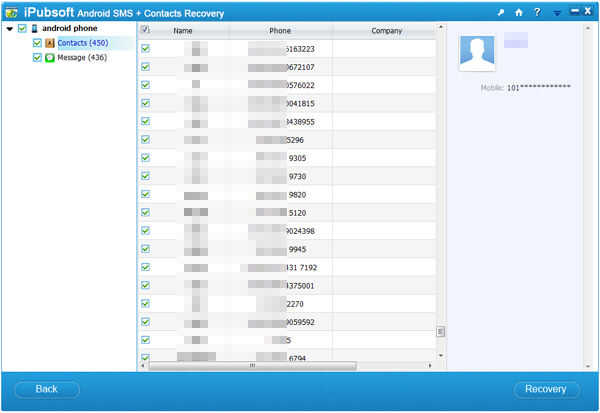The width and height of the screenshot is (600, 413).
Task: Uncheck the row ending in 163223
Action: [145, 48]
